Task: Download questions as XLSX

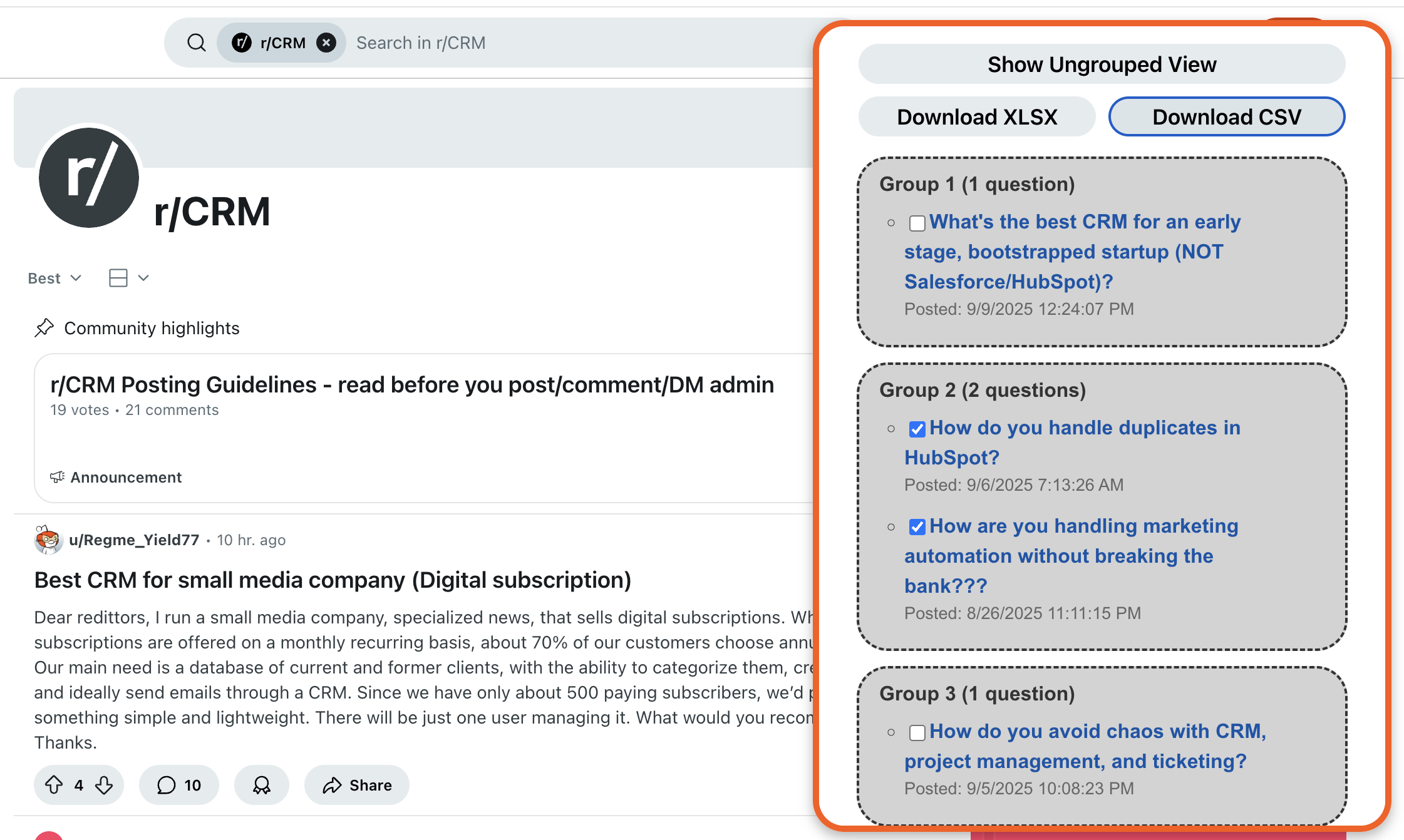Action: coord(977,117)
